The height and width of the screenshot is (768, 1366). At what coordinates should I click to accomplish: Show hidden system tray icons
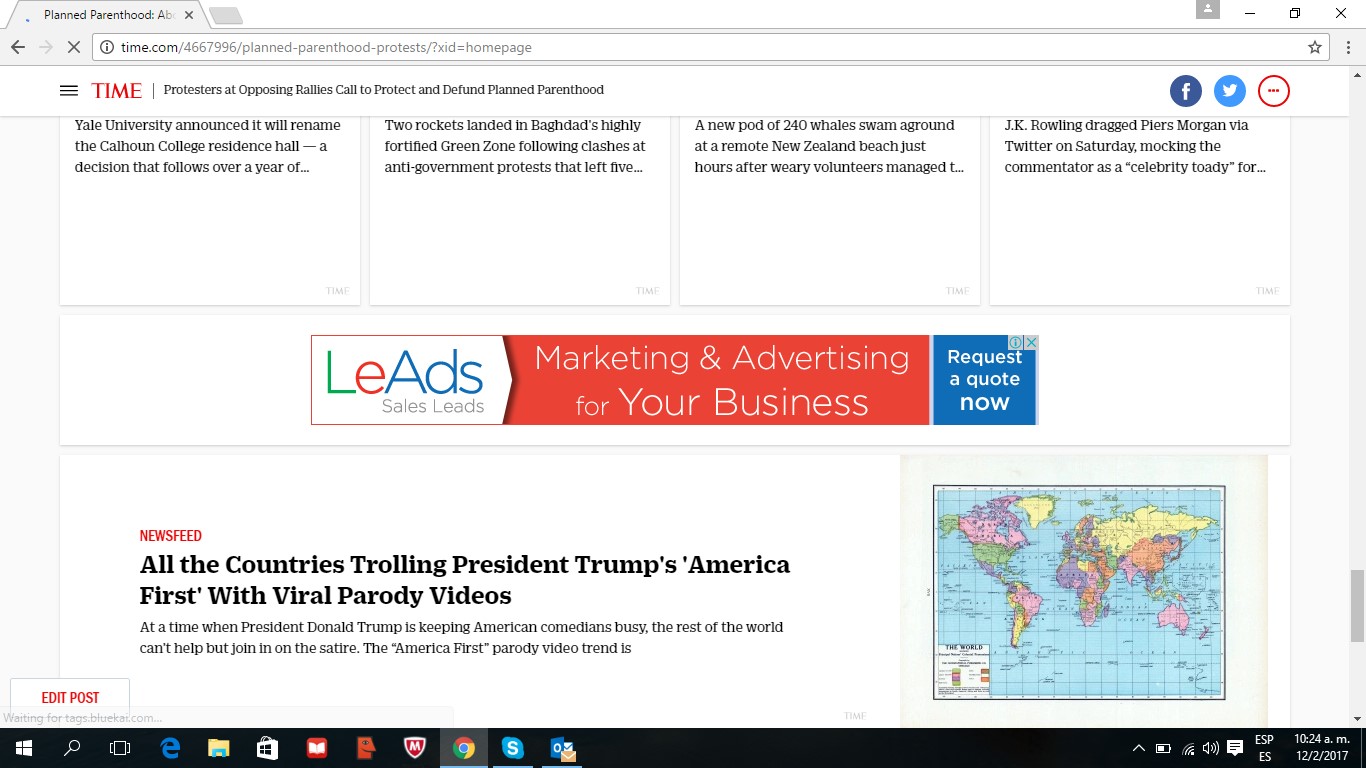(x=1138, y=748)
